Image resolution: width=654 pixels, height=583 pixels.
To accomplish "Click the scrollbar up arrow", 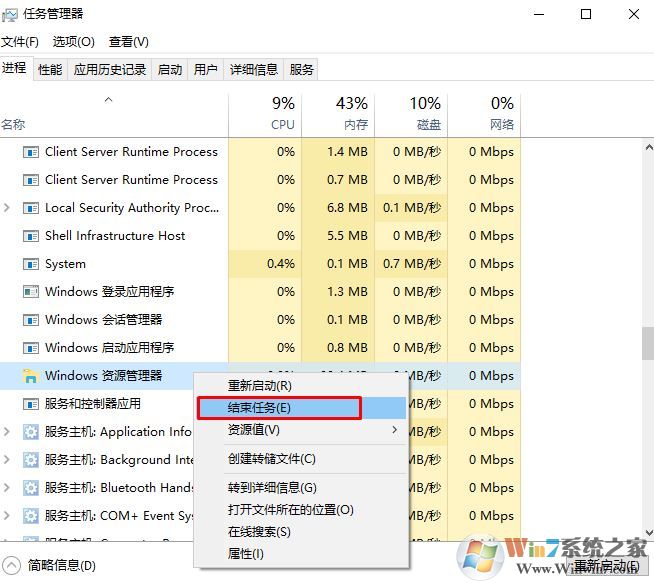I will click(x=649, y=147).
